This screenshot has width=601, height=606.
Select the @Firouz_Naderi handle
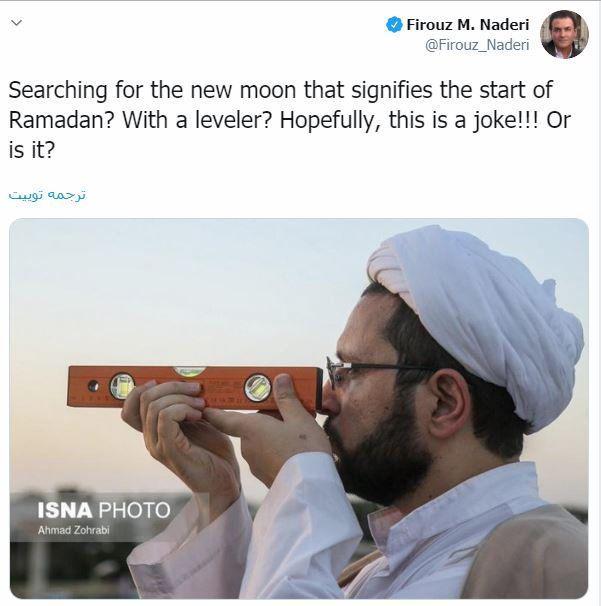[477, 45]
